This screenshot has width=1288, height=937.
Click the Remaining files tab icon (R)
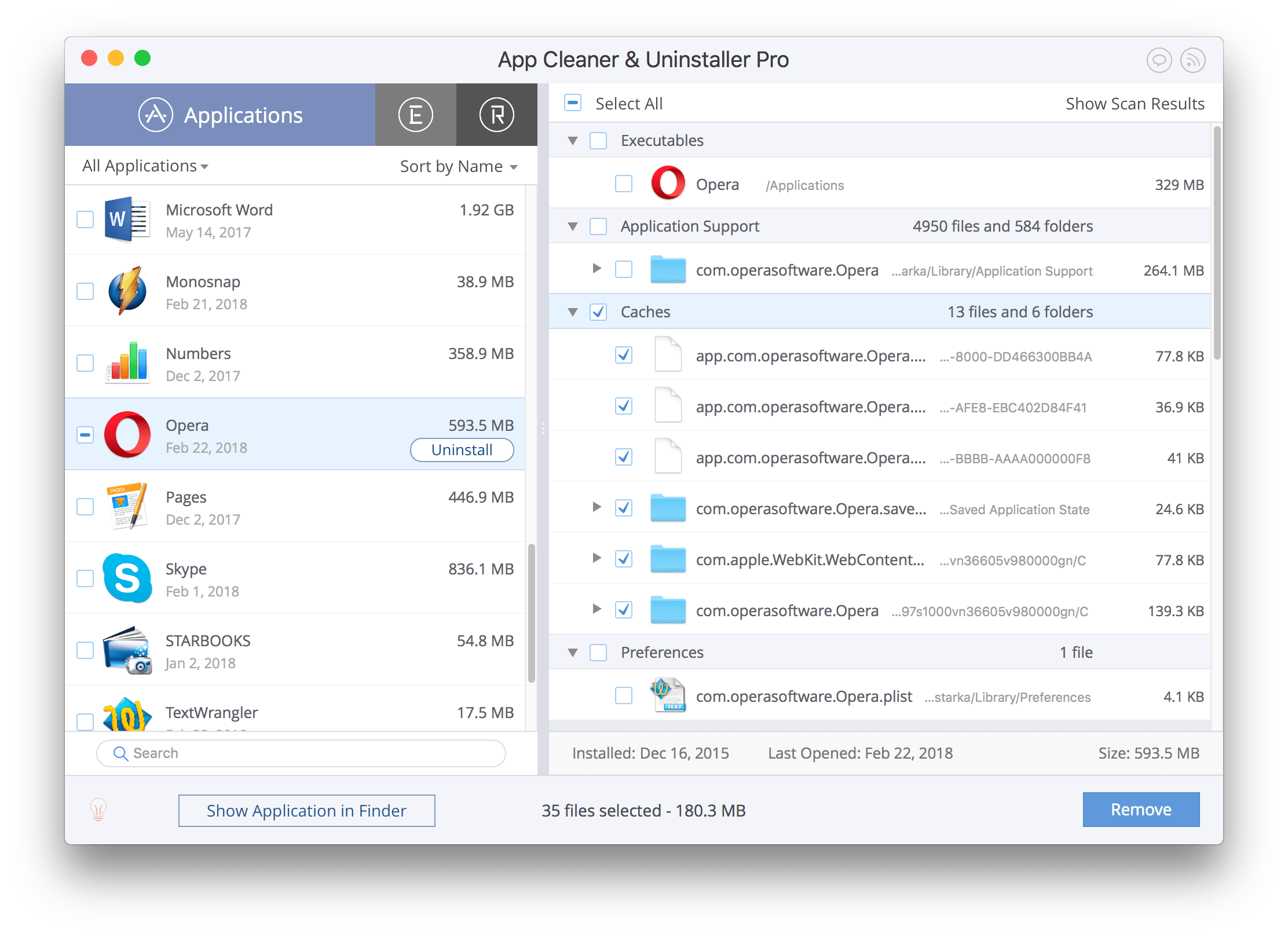[496, 113]
